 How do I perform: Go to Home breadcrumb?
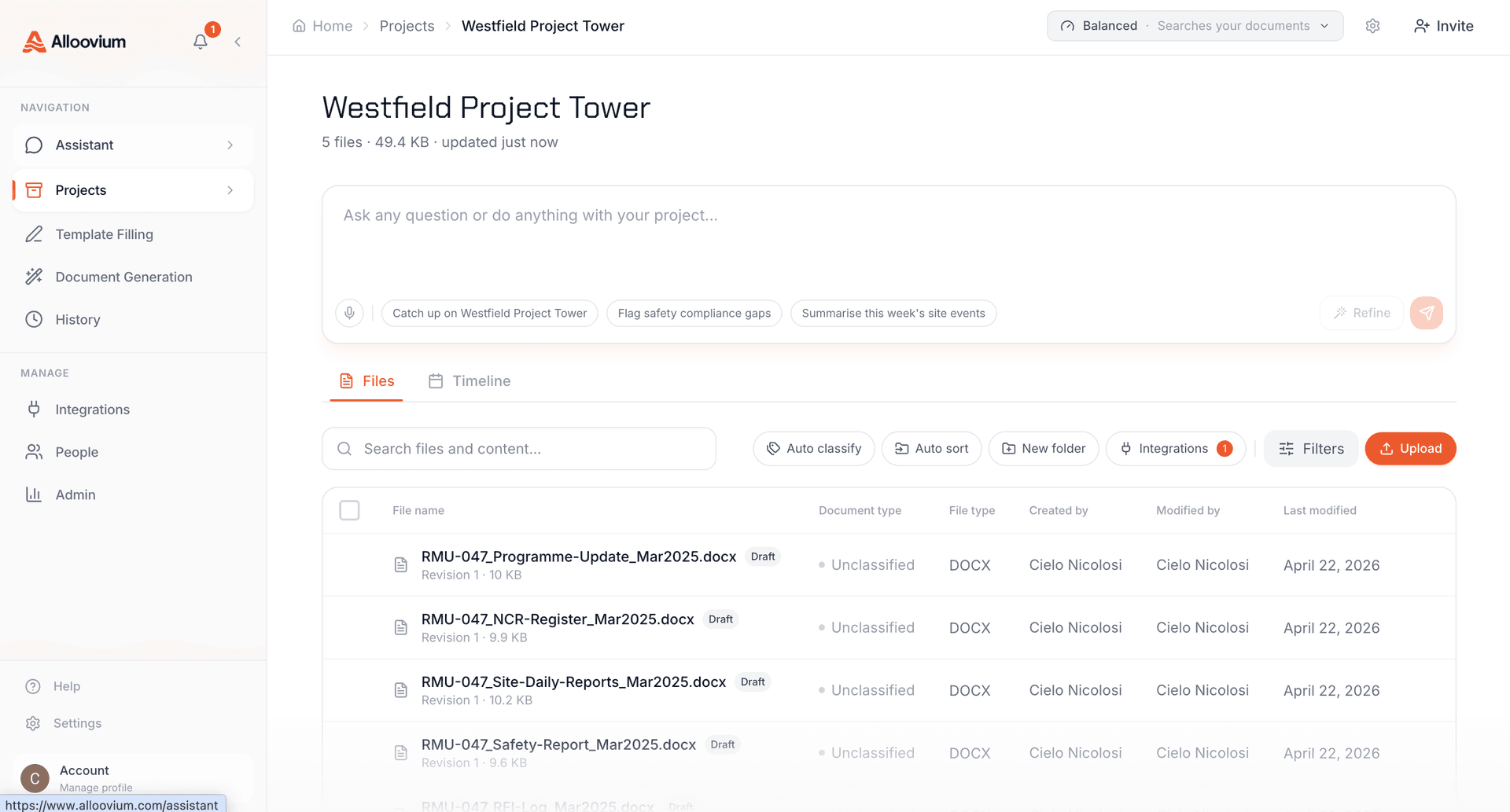(322, 26)
